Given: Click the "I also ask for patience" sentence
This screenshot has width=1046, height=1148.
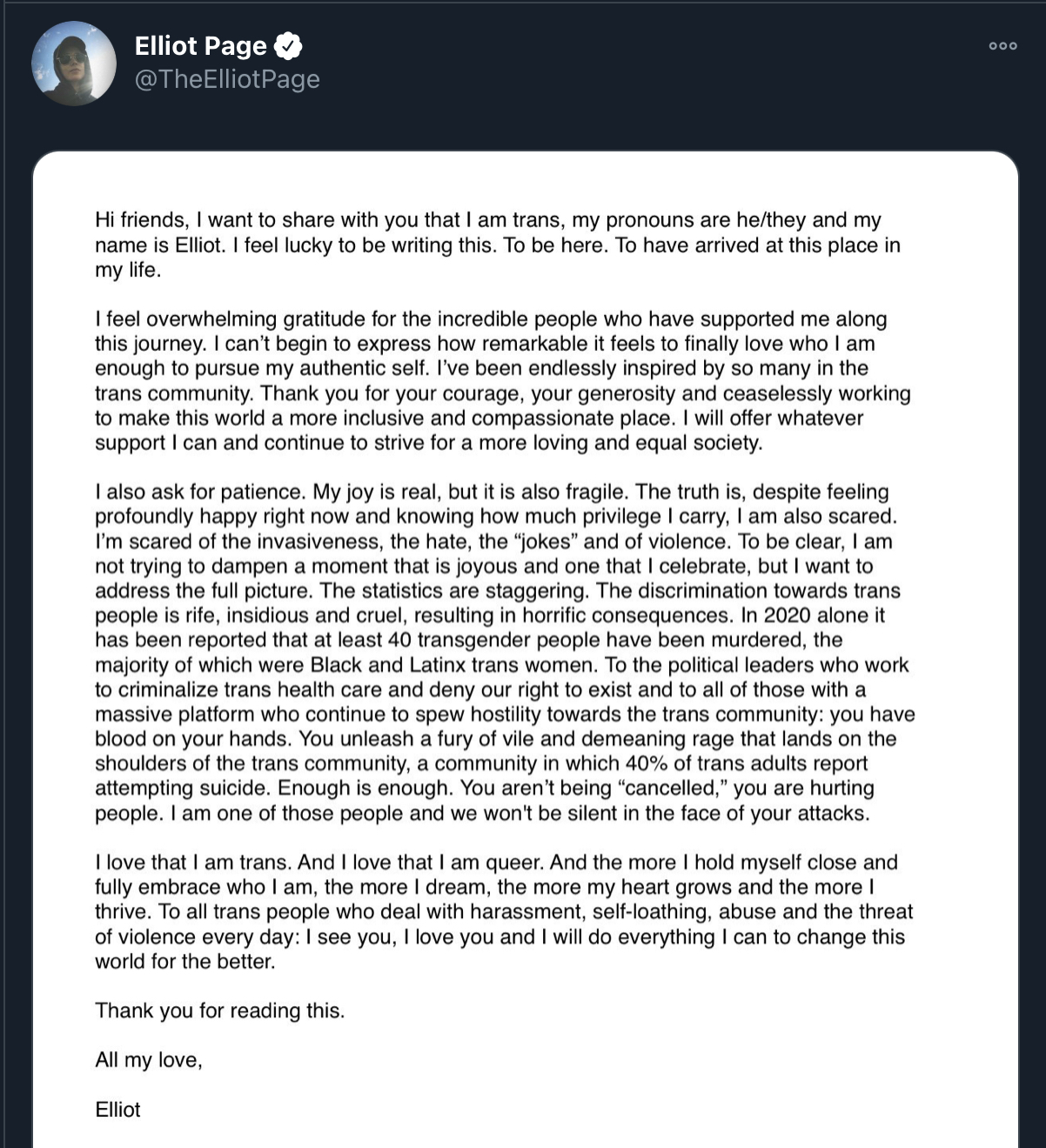Looking at the screenshot, I should 200,492.
